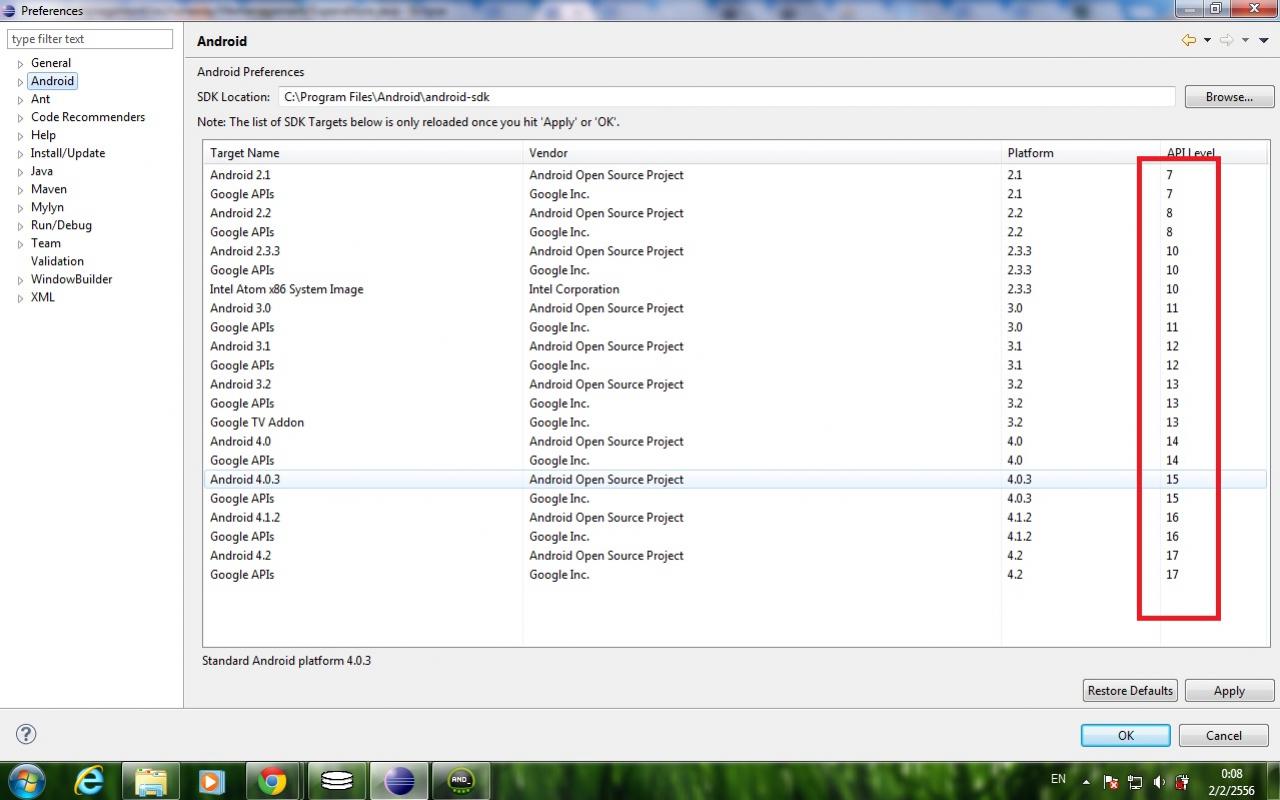Show hidden system tray icons arrow
This screenshot has height=800, width=1280.
coord(1086,781)
